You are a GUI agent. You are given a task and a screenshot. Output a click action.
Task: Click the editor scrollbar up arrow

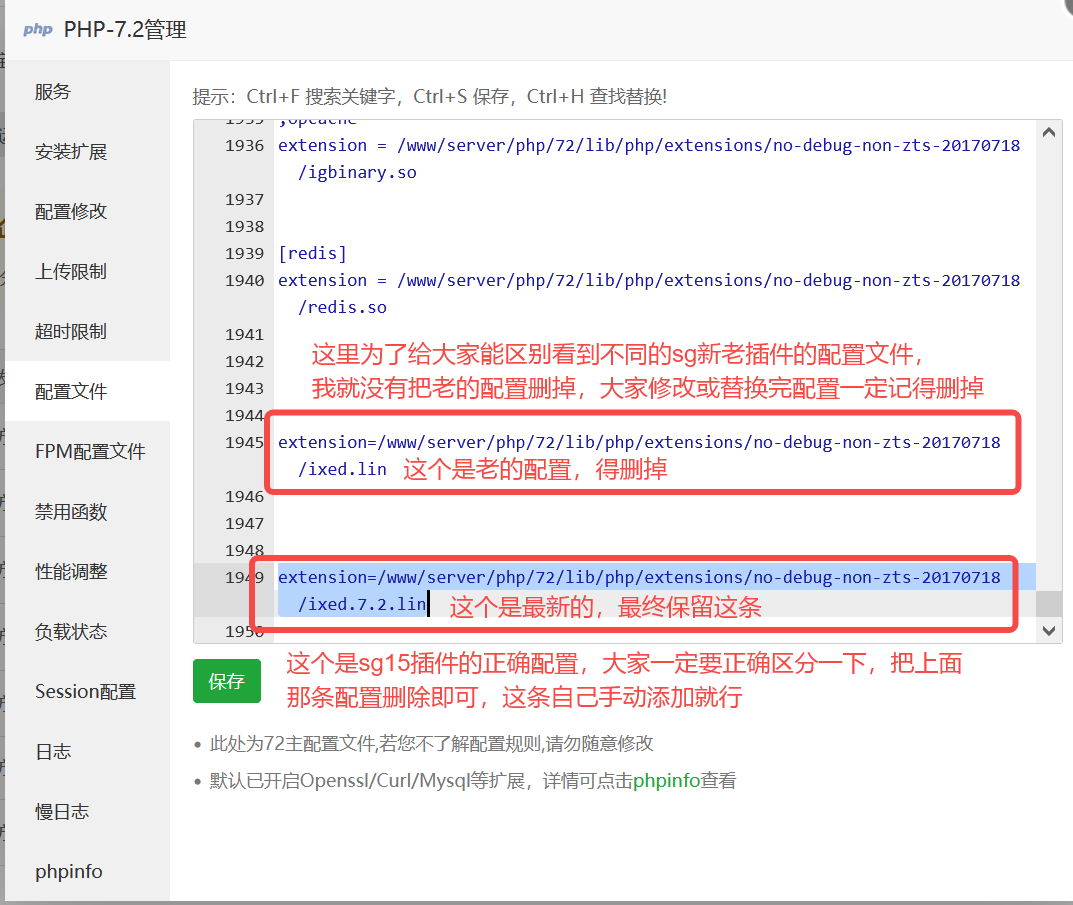[x=1049, y=132]
